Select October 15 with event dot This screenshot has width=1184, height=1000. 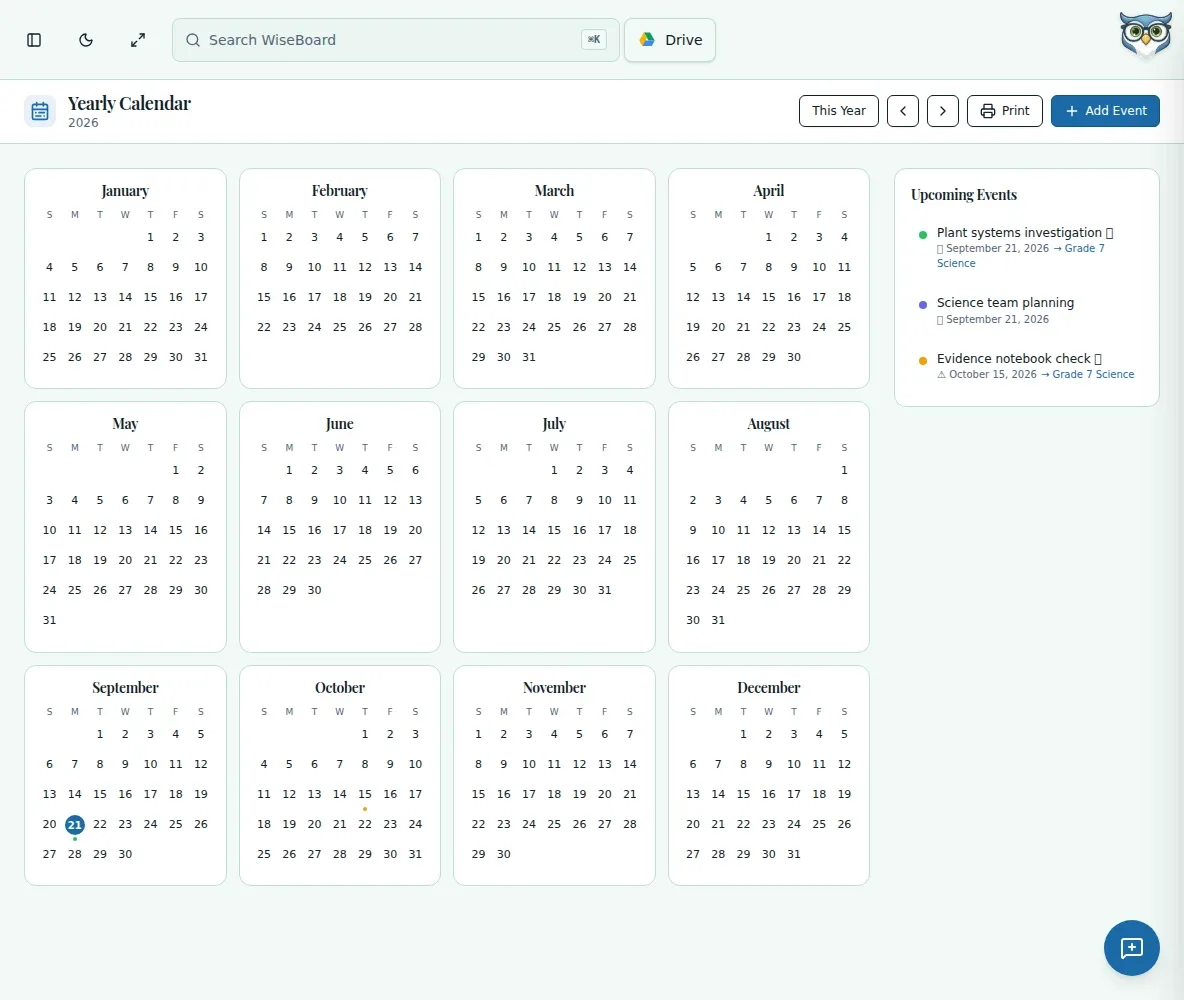point(365,795)
